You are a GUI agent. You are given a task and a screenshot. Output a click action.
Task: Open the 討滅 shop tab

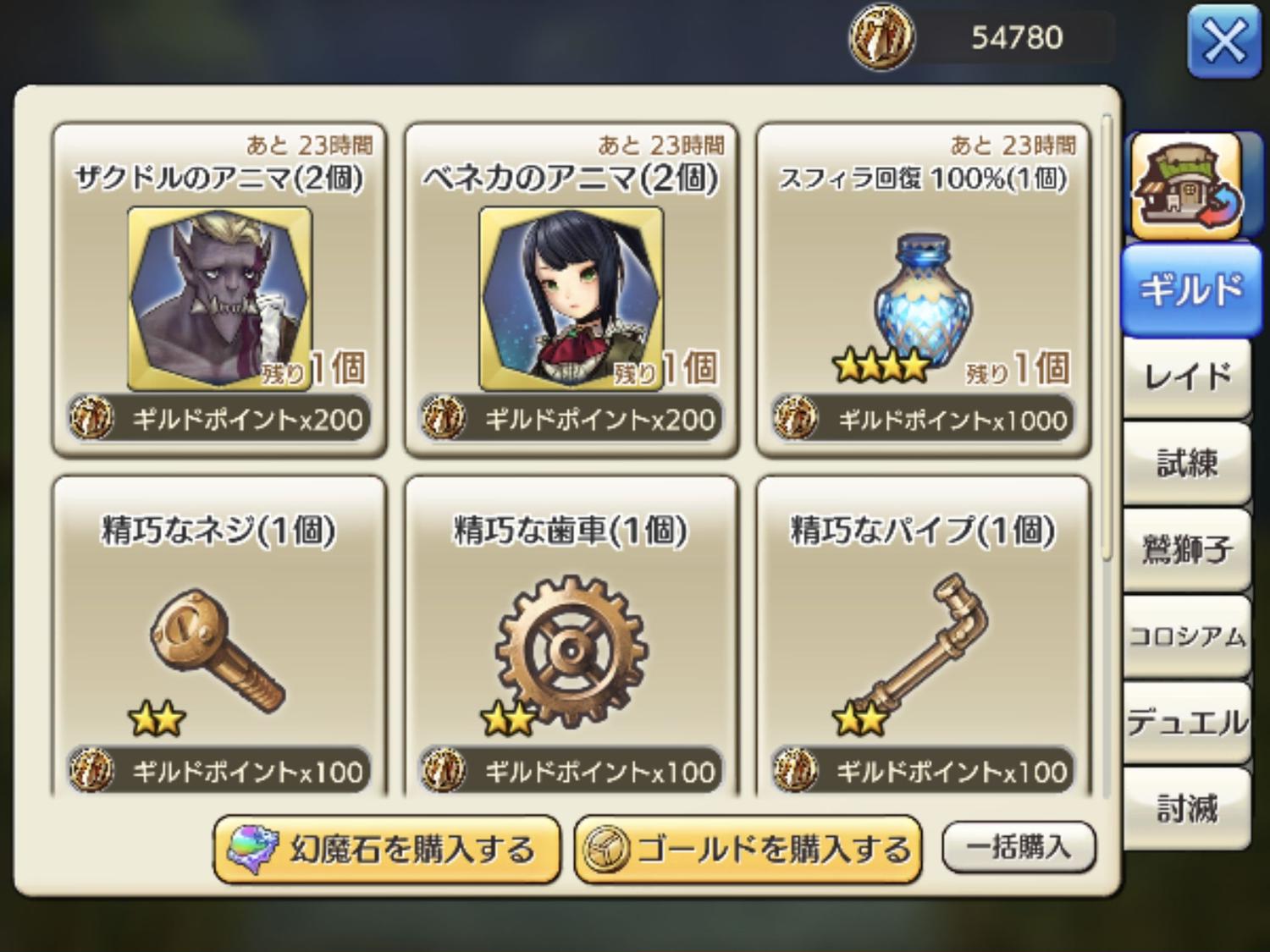[1187, 809]
